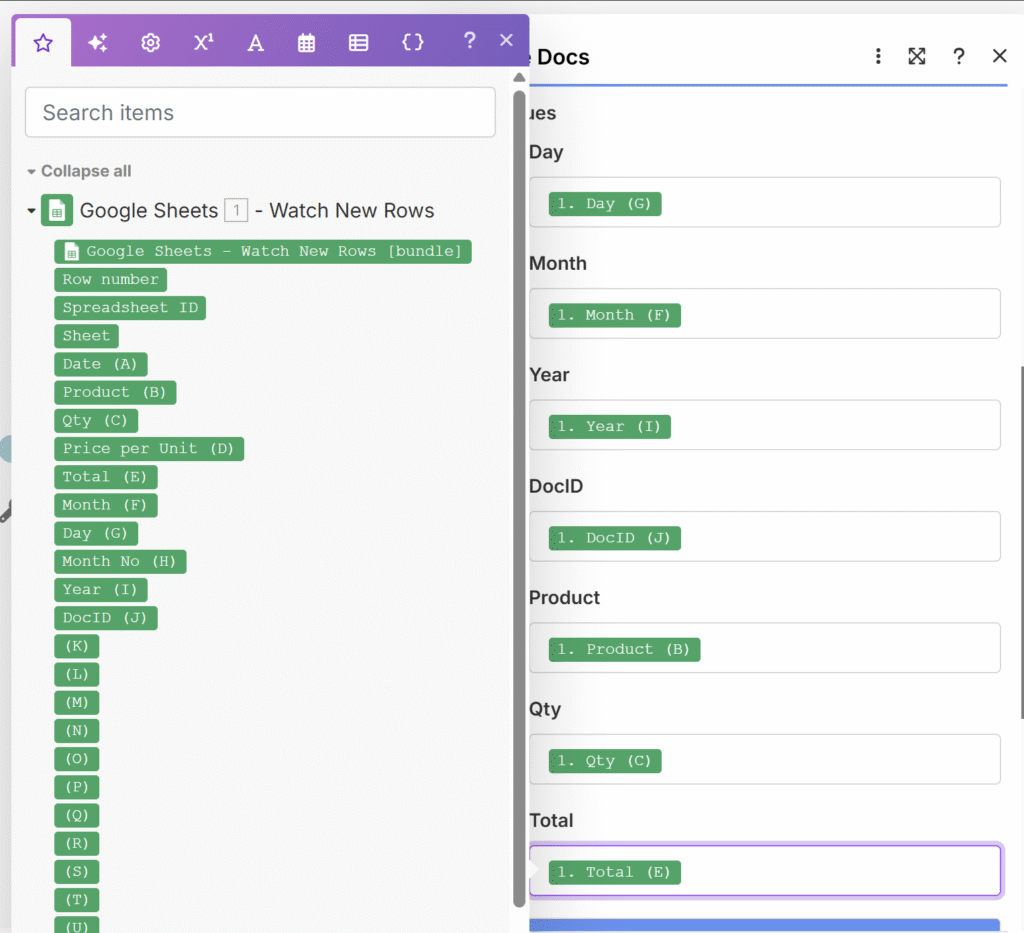Image resolution: width=1024 pixels, height=933 pixels.
Task: Open the text functions A tab
Action: pyautogui.click(x=255, y=43)
